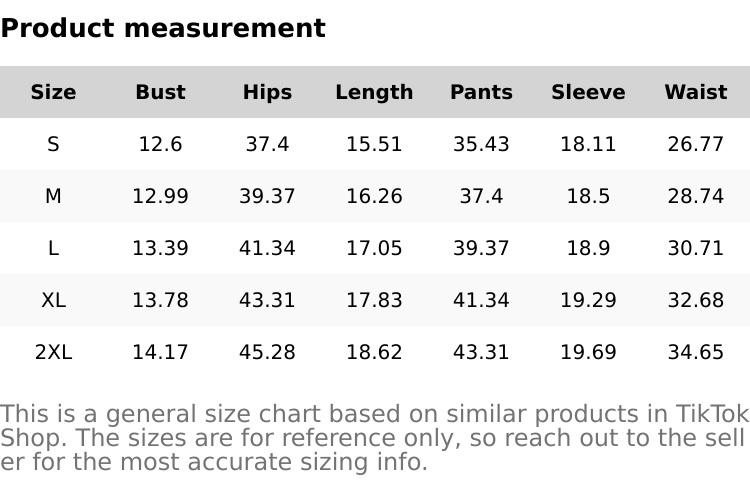
Task: Select the M size row label
Action: click(x=53, y=196)
